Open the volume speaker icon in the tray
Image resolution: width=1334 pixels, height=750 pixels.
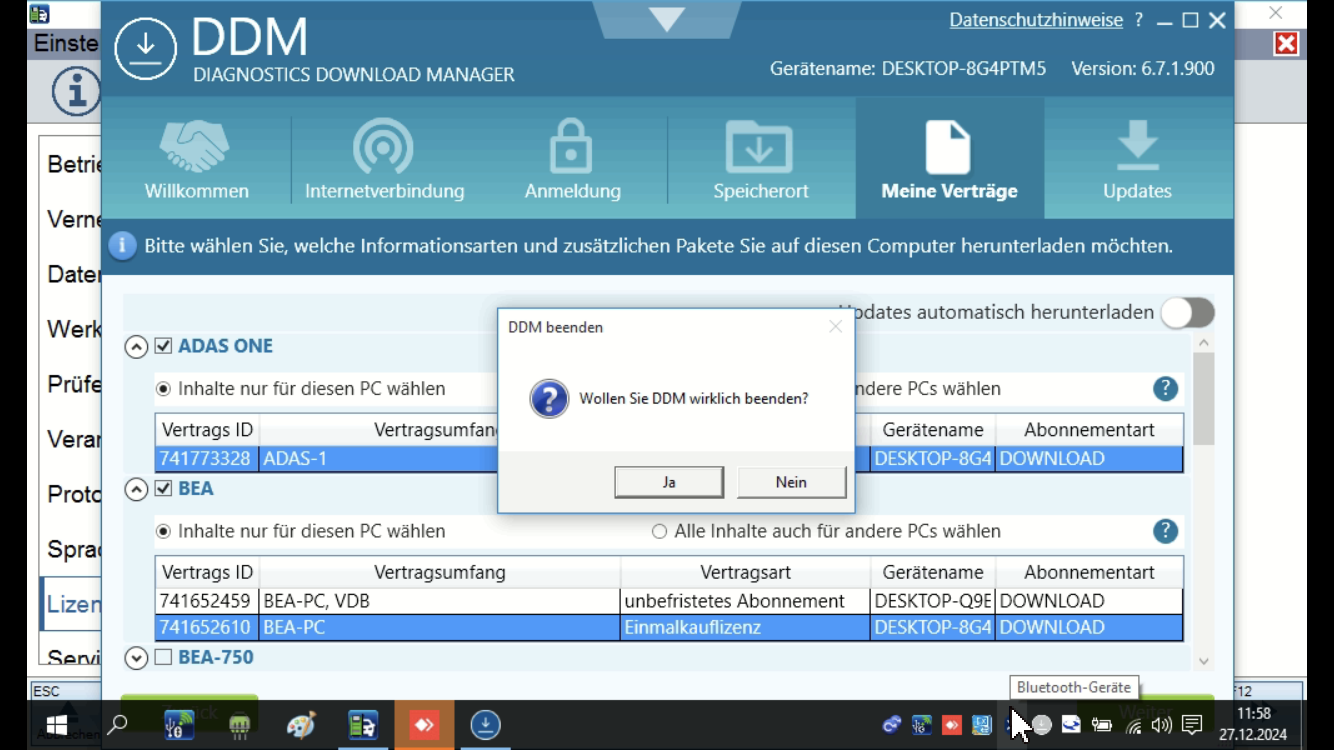point(1161,725)
